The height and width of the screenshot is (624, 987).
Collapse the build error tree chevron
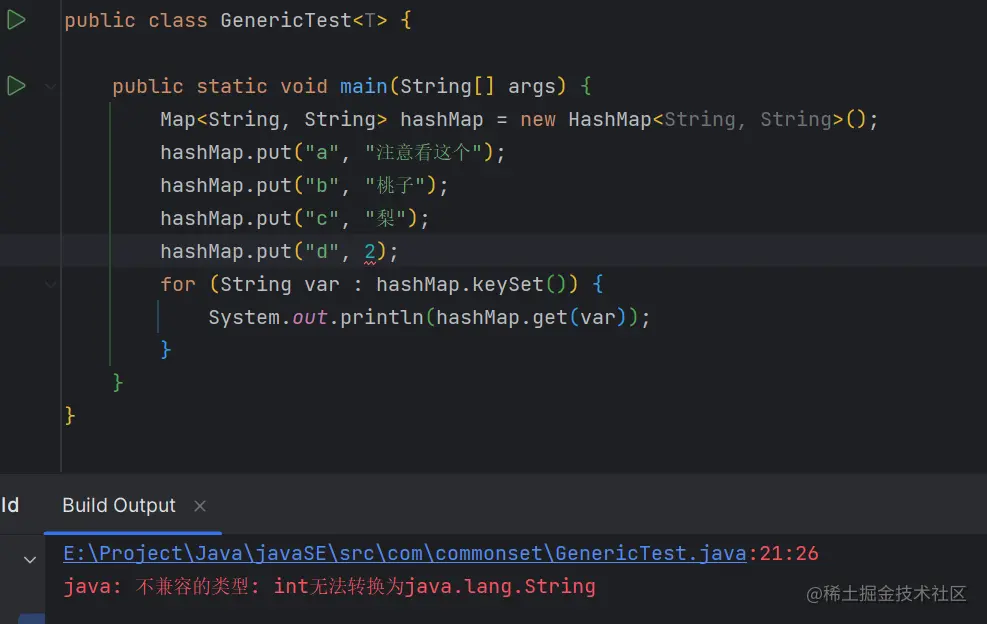[30, 559]
